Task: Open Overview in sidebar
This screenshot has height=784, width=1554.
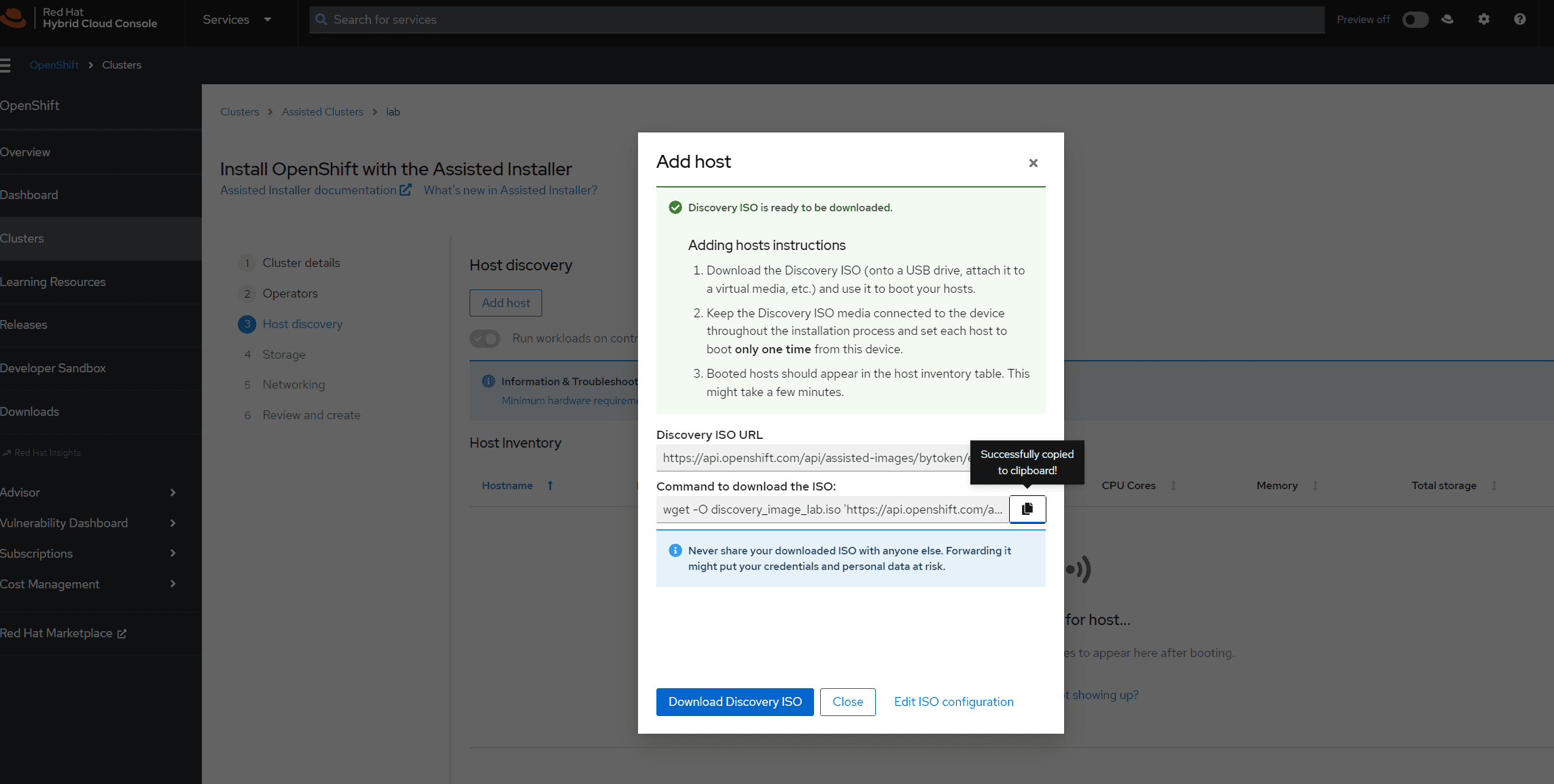Action: click(x=101, y=152)
